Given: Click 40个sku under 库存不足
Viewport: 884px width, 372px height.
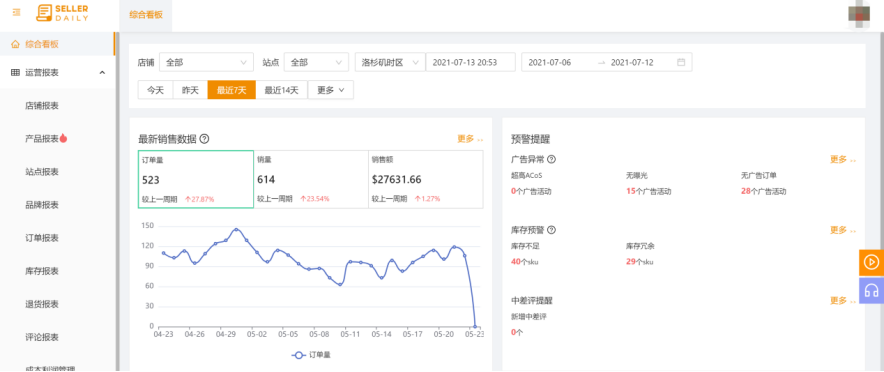Looking at the screenshot, I should (x=524, y=262).
